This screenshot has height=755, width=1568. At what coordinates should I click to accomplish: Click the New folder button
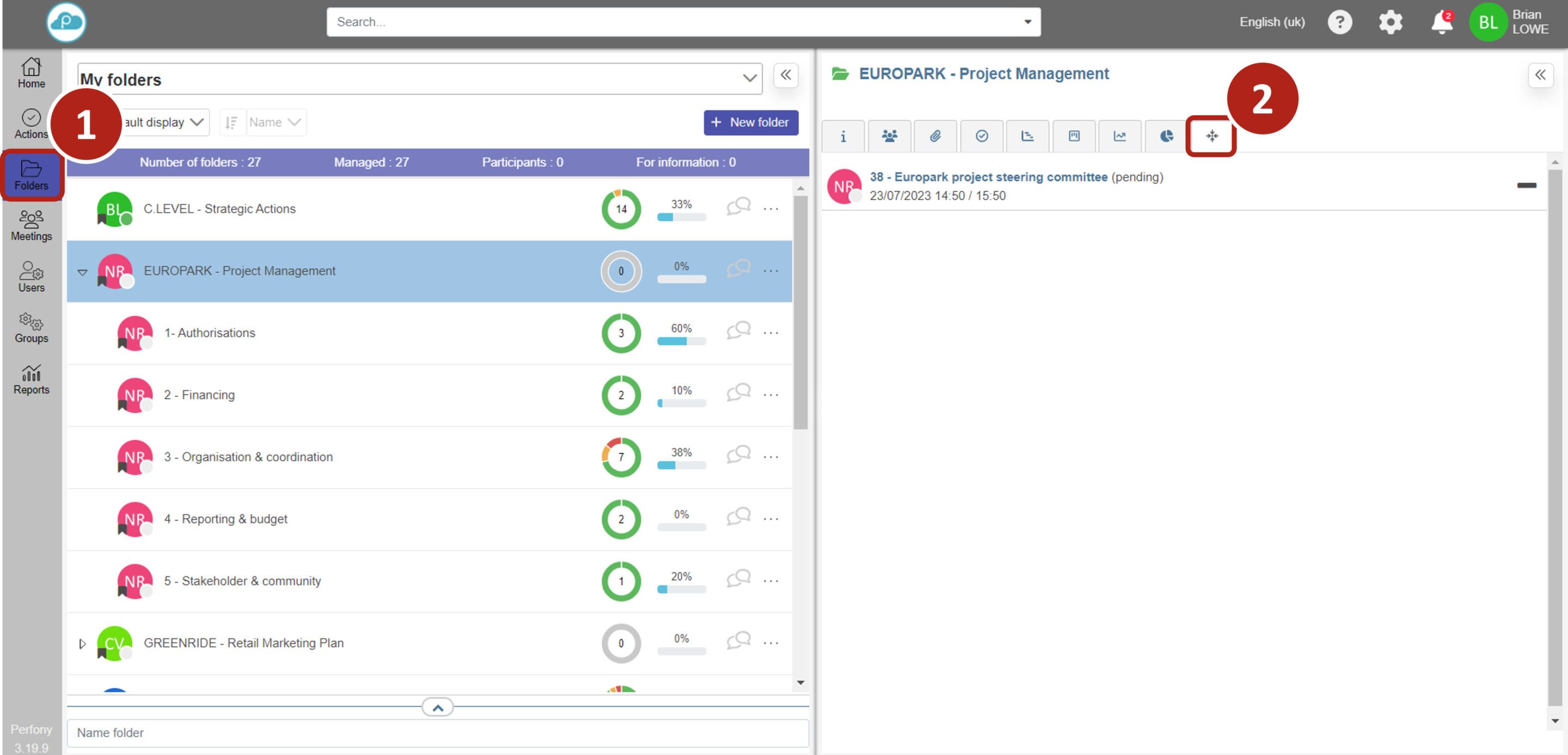coord(751,122)
